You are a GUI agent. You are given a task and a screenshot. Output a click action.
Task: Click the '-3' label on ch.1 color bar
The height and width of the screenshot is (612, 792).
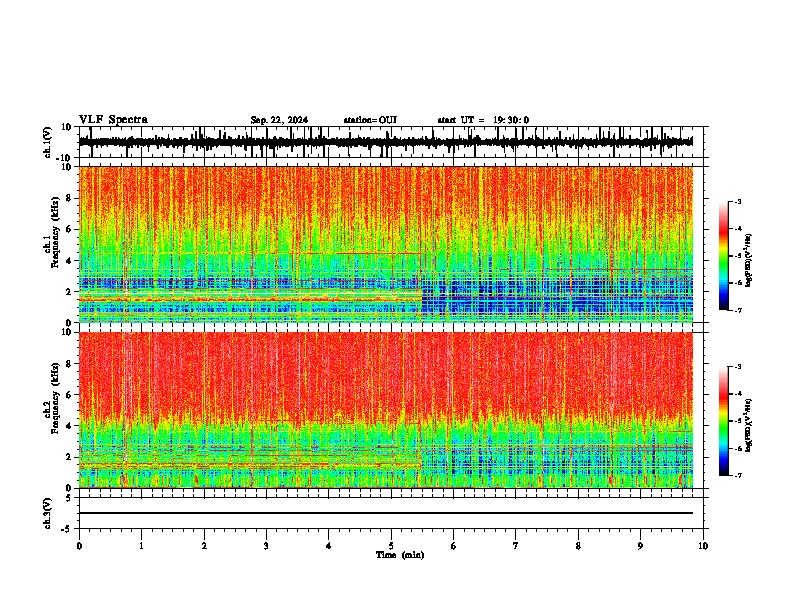tap(738, 201)
